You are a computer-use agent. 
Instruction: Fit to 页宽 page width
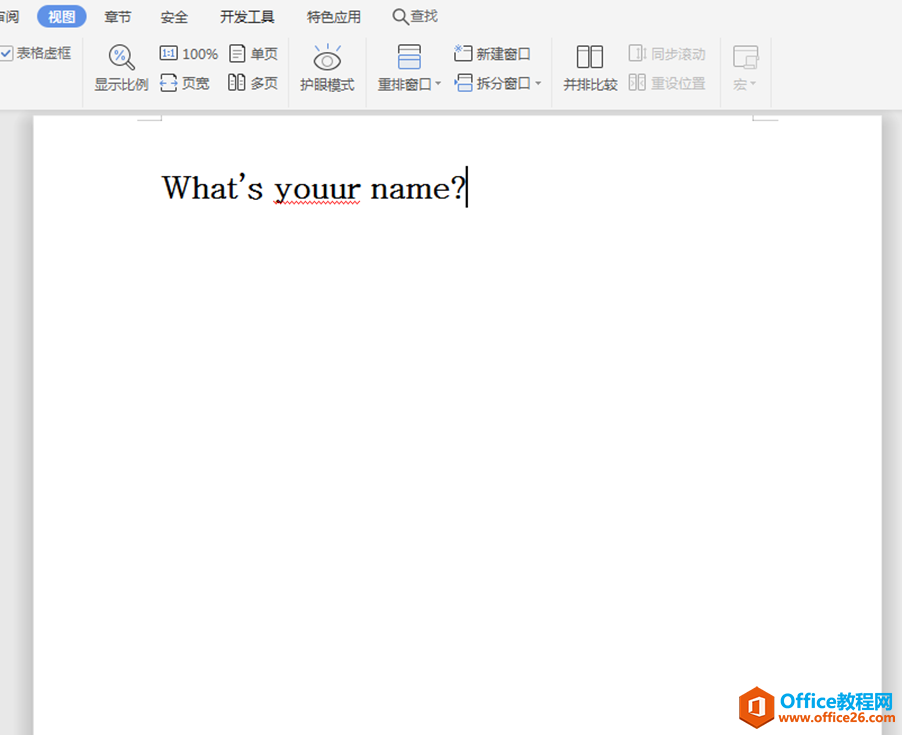pyautogui.click(x=184, y=83)
